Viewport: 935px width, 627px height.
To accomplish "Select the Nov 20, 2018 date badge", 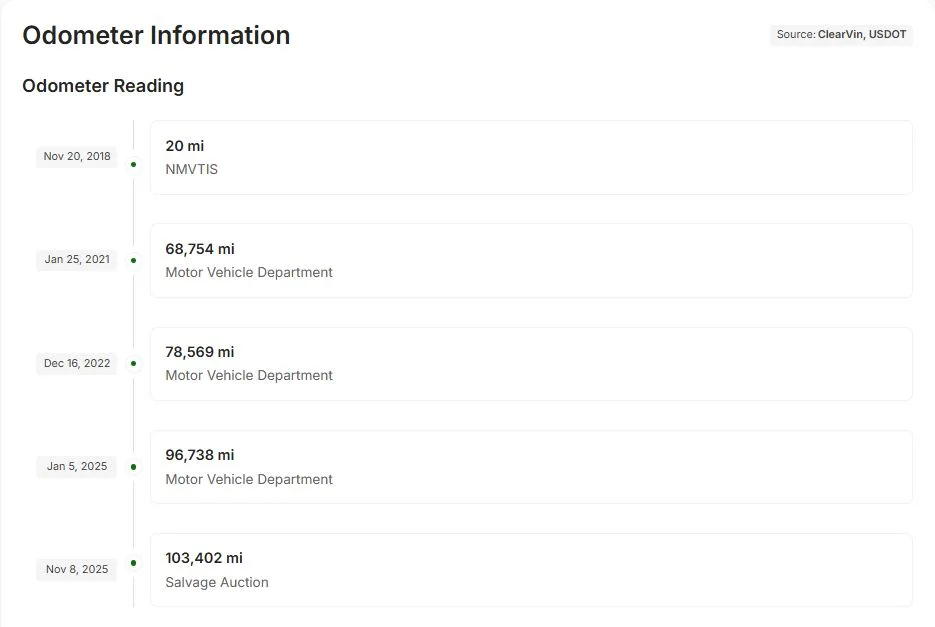I will 77,156.
